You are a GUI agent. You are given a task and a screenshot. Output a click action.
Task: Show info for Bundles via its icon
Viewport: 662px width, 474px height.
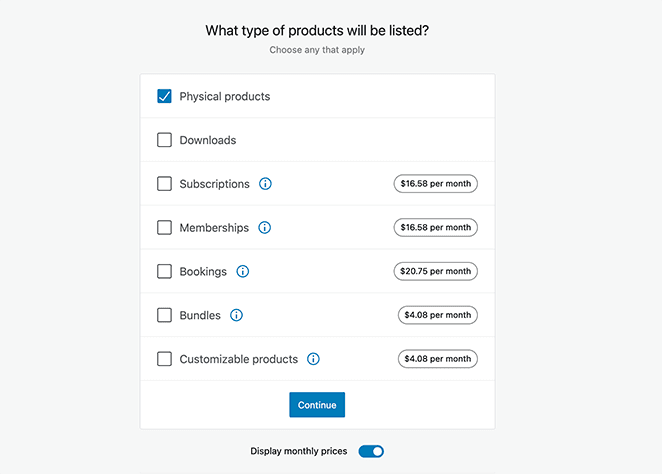point(237,315)
